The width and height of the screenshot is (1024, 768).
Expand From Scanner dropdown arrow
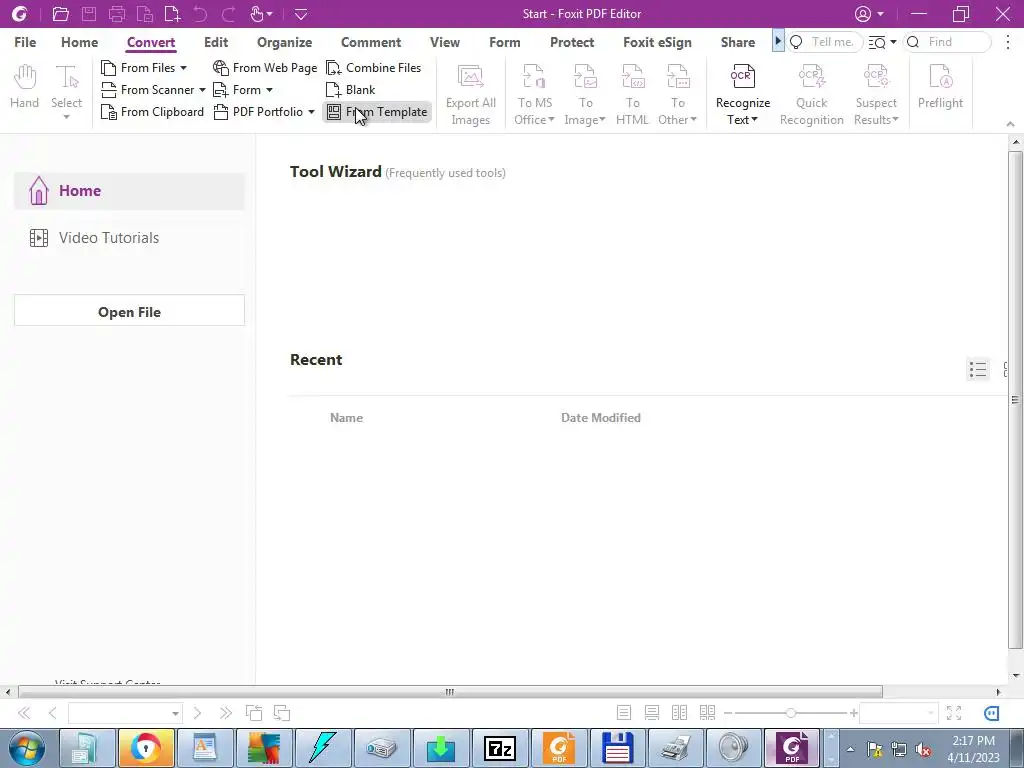(202, 90)
